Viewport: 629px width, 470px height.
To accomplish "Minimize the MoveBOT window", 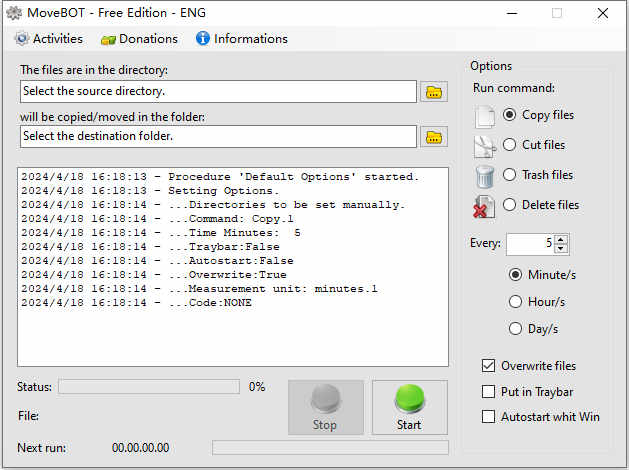I will pyautogui.click(x=512, y=13).
